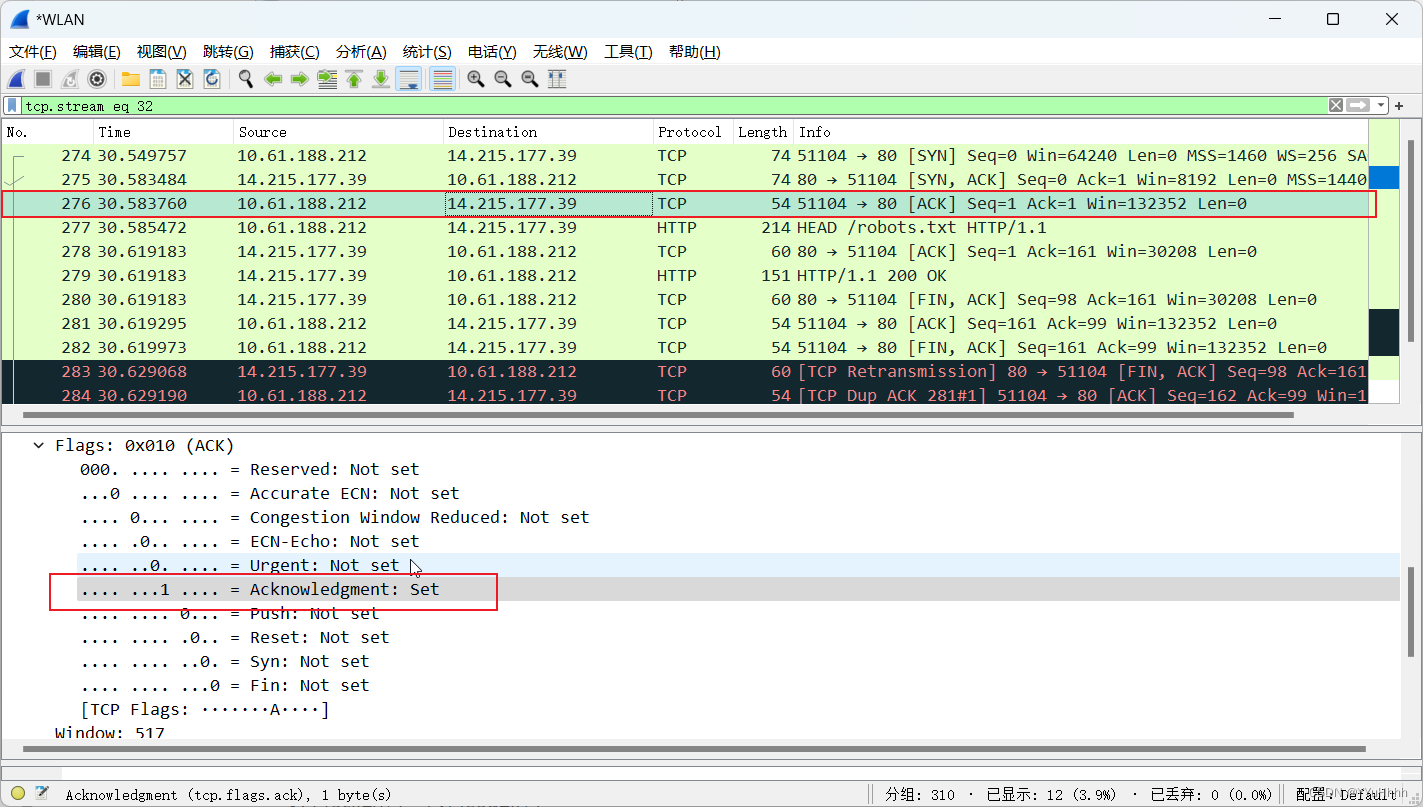
Task: Open the 无线(W) menu
Action: point(560,52)
